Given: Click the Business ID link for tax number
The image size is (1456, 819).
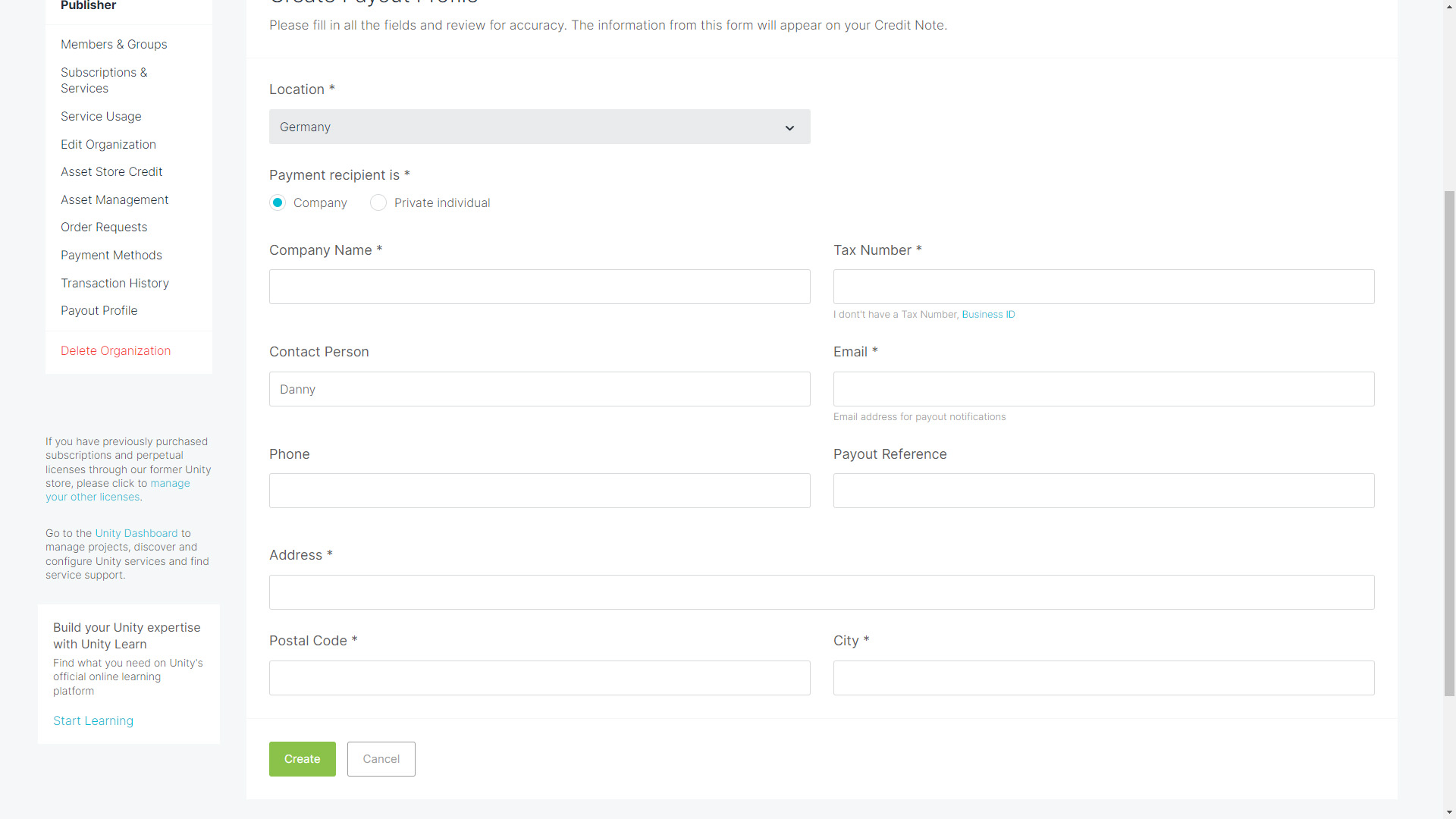Looking at the screenshot, I should pyautogui.click(x=989, y=314).
